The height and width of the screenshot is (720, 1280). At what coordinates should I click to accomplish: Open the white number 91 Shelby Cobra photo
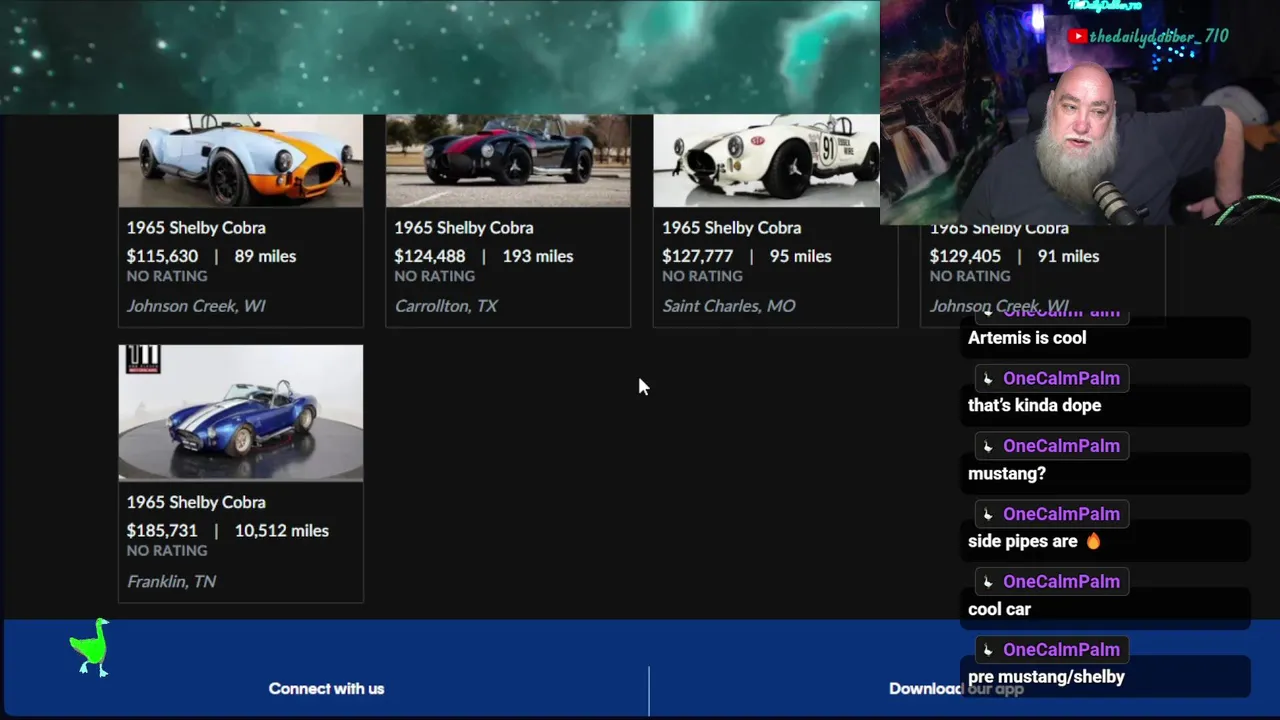point(766,160)
